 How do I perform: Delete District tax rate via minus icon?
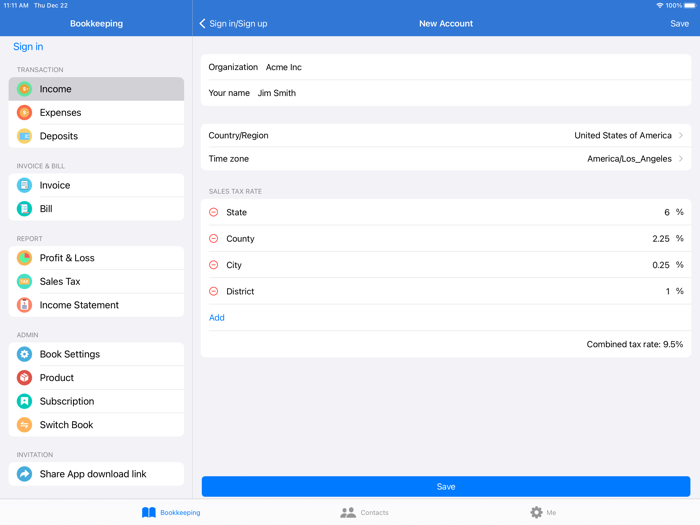(214, 291)
